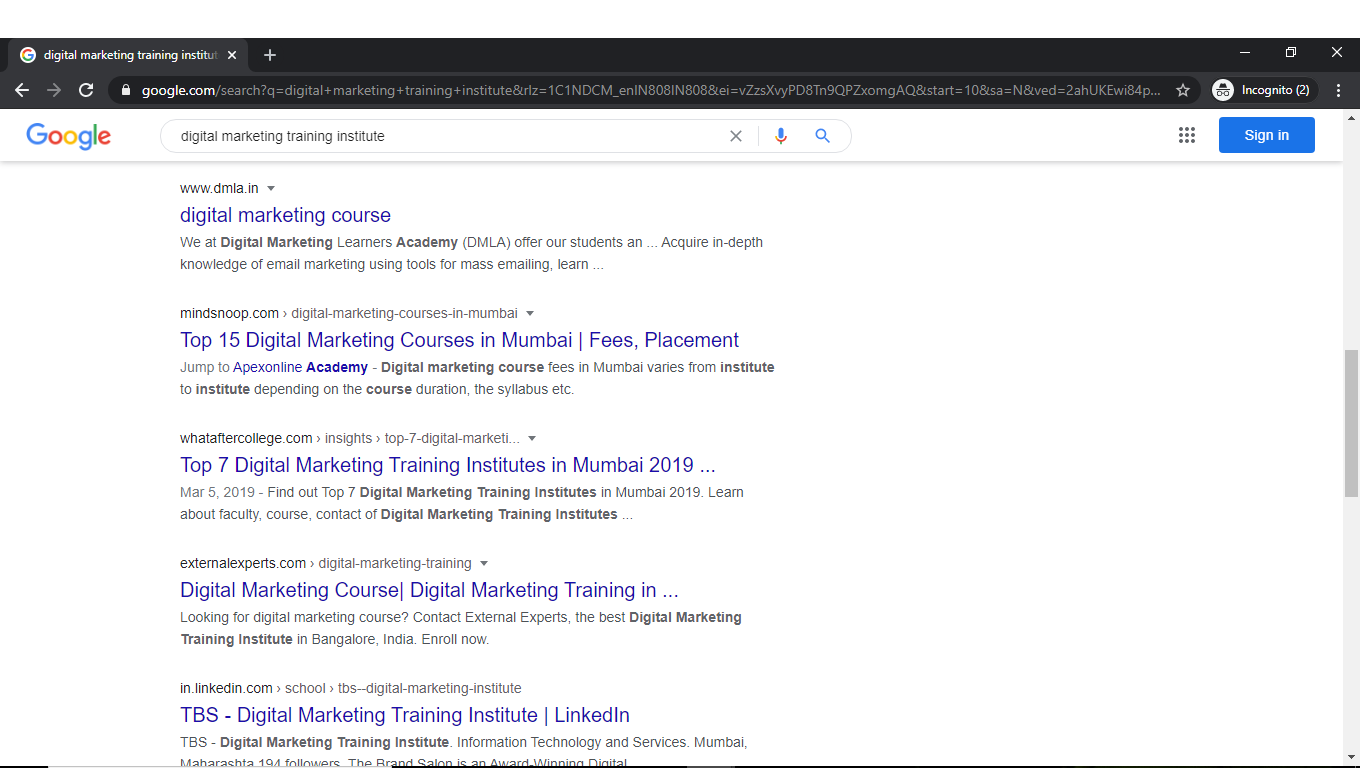The height and width of the screenshot is (768, 1360).
Task: Clear the search box with X
Action: pos(736,136)
